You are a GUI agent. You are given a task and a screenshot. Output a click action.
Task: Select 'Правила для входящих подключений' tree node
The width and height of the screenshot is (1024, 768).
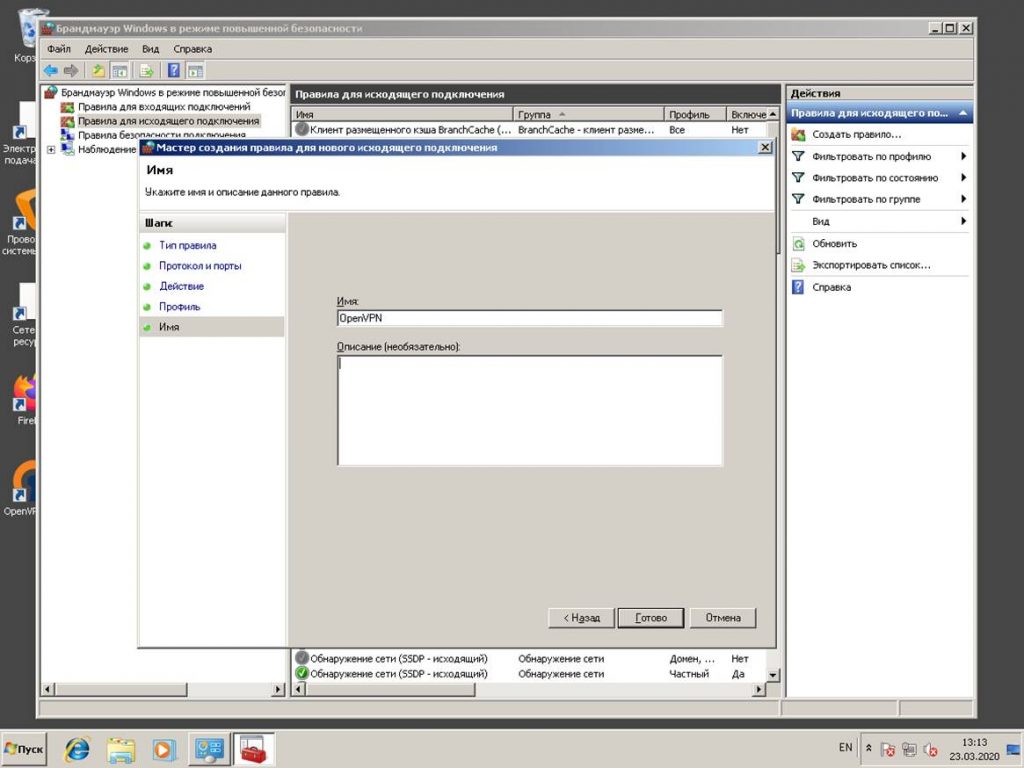coord(163,106)
